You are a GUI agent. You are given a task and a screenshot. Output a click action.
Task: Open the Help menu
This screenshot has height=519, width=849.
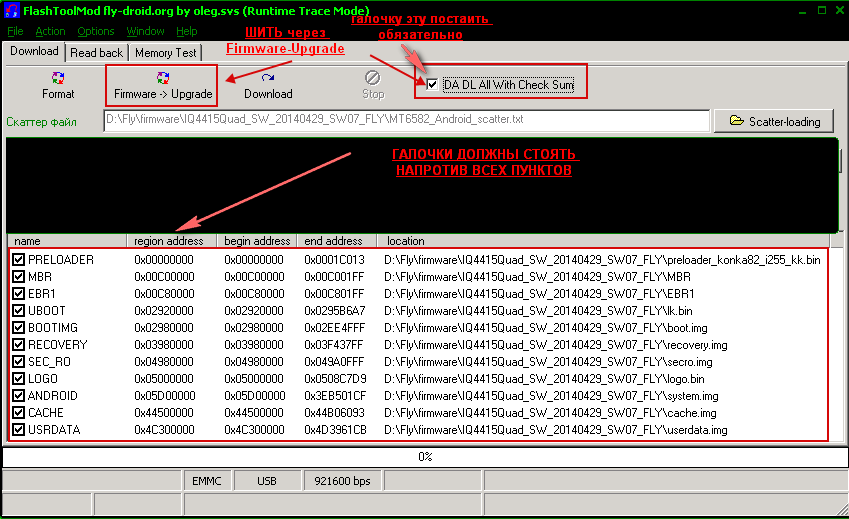pyautogui.click(x=187, y=31)
